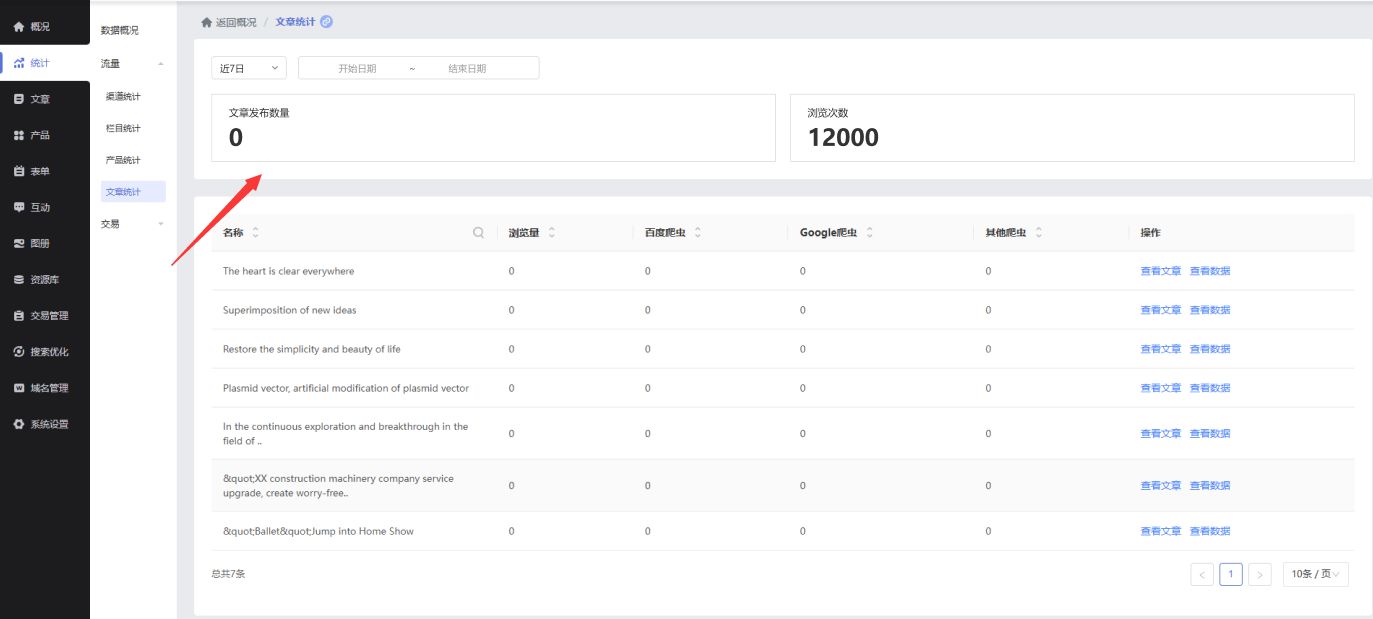This screenshot has height=619, width=1373.
Task: Open the 10条/页 page size dropdown
Action: (x=1316, y=574)
